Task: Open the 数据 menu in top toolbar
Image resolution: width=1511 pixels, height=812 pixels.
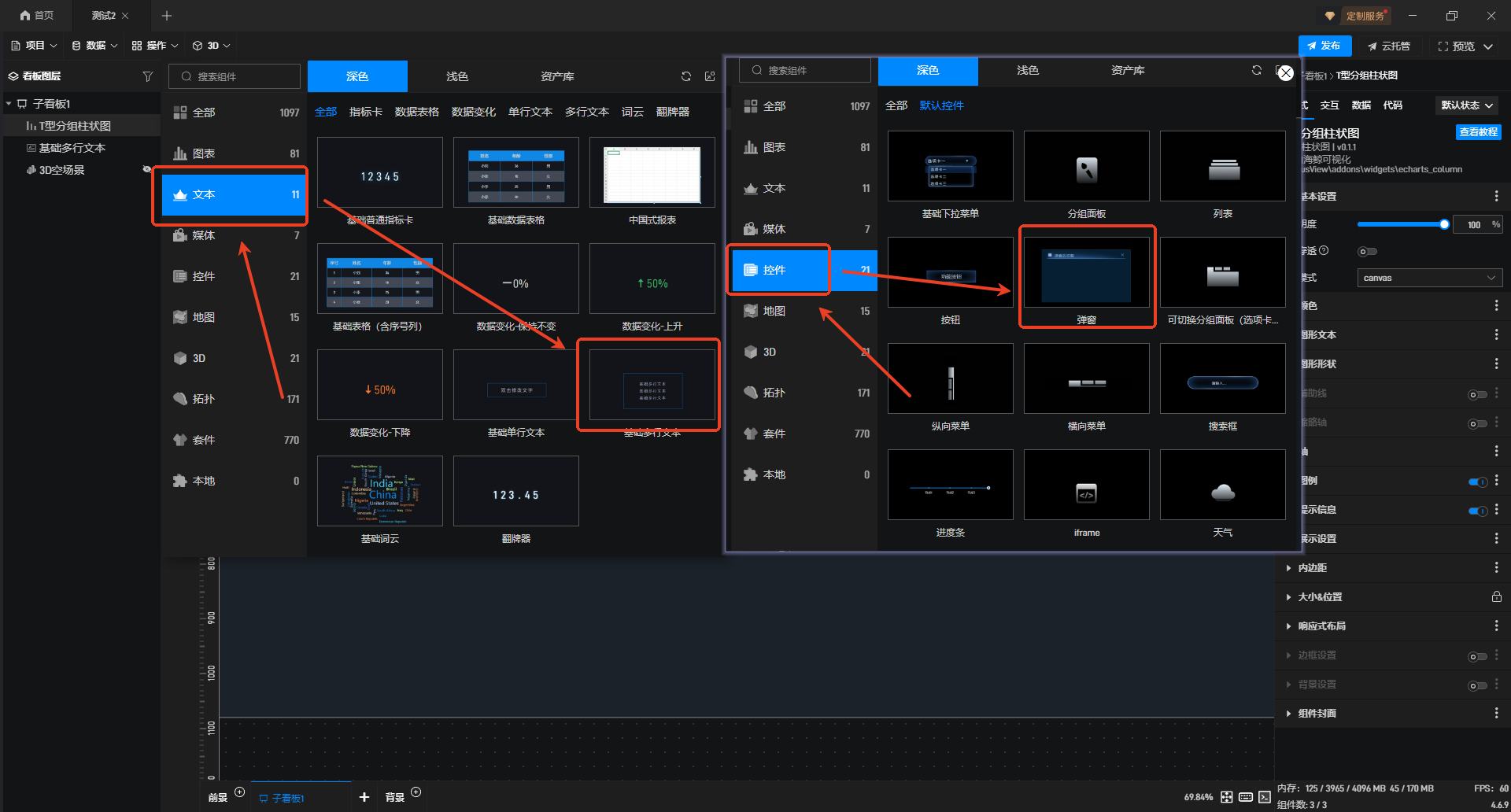Action: coord(94,46)
